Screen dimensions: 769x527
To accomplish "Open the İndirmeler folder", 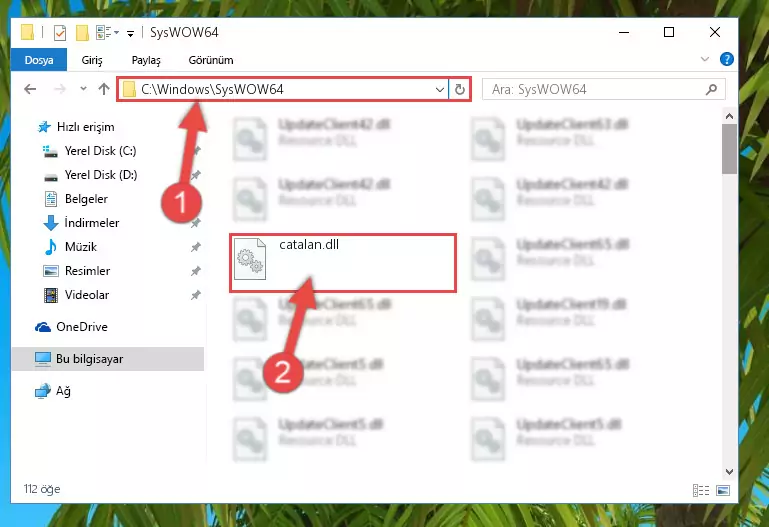I will point(92,223).
